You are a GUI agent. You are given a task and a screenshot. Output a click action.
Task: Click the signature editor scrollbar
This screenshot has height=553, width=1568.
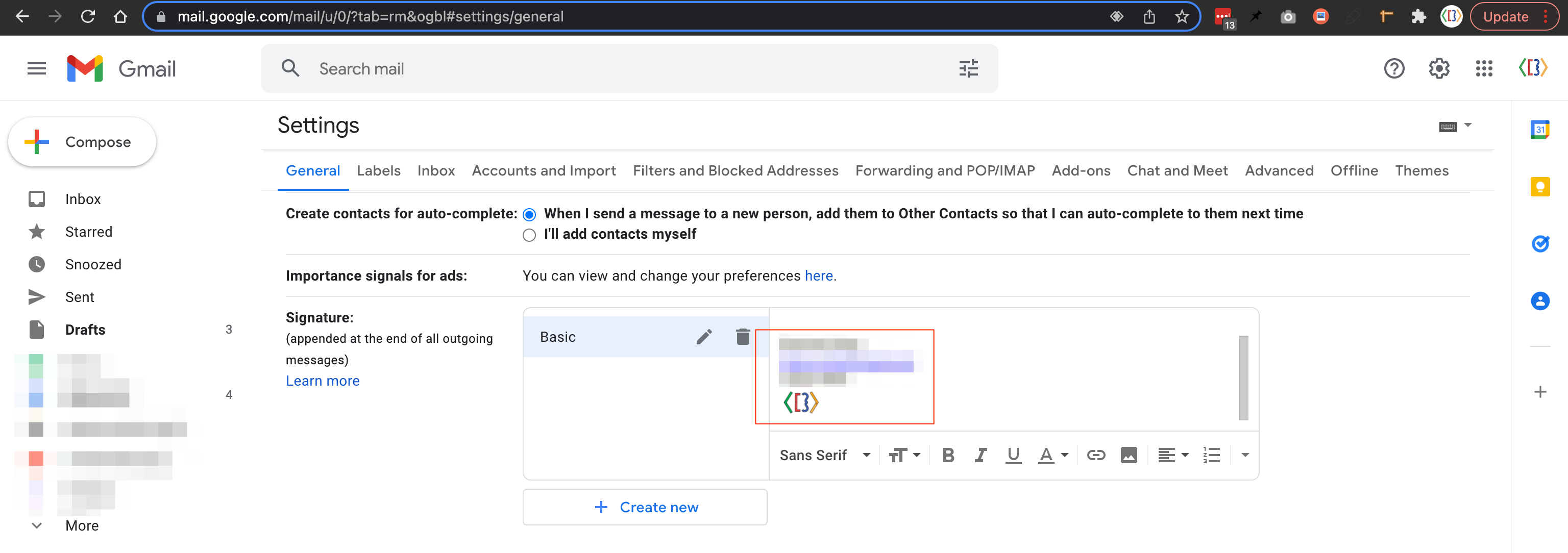[1243, 378]
